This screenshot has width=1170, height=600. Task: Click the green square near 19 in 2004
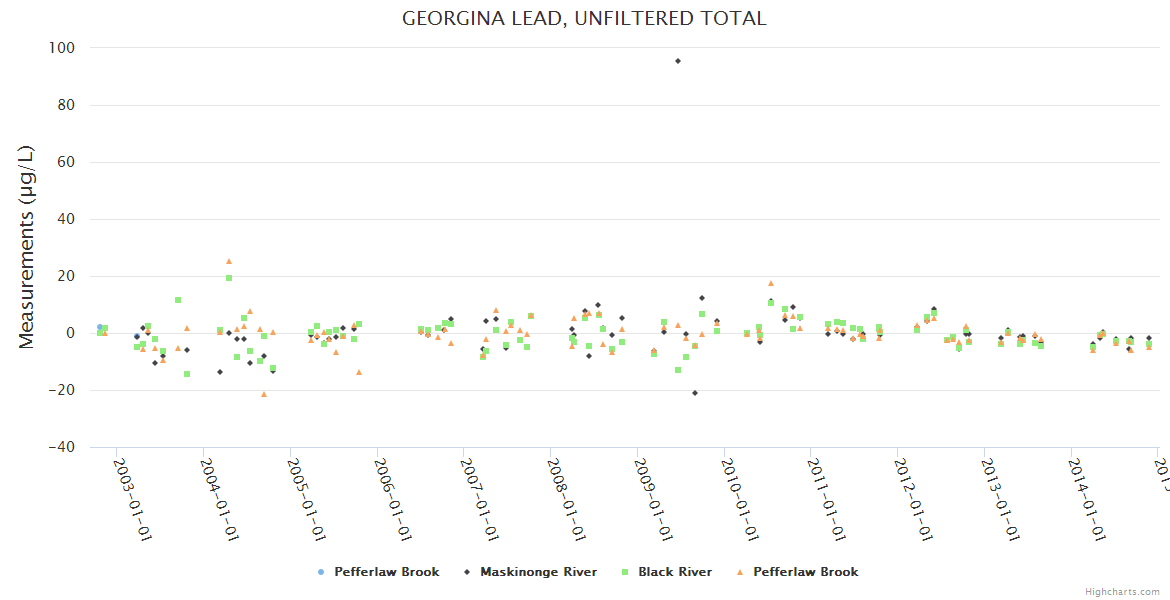pos(229,278)
